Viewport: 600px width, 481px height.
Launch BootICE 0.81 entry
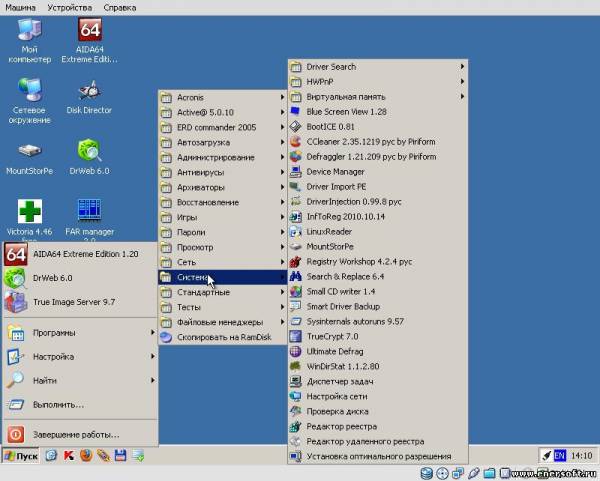pos(378,127)
